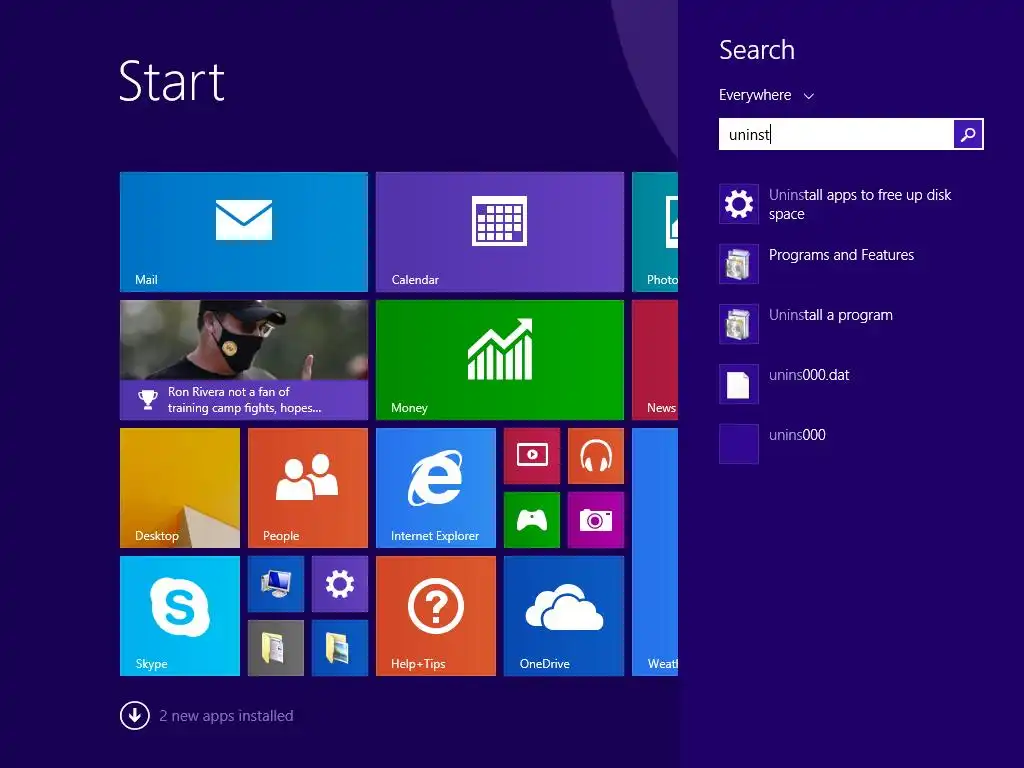
Task: Click the unins000.dat file icon
Action: [739, 384]
